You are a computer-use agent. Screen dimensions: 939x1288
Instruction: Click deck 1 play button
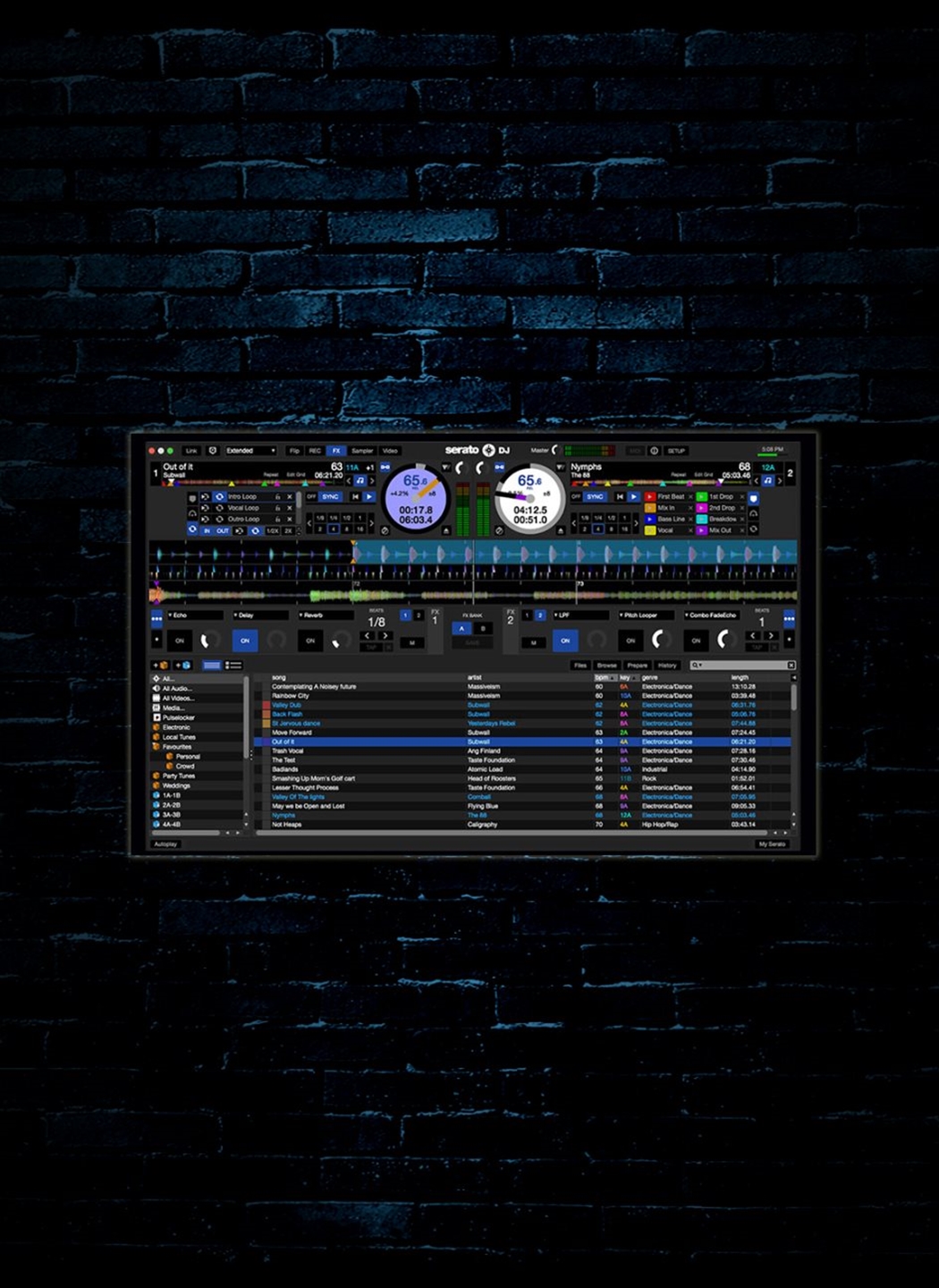(368, 496)
